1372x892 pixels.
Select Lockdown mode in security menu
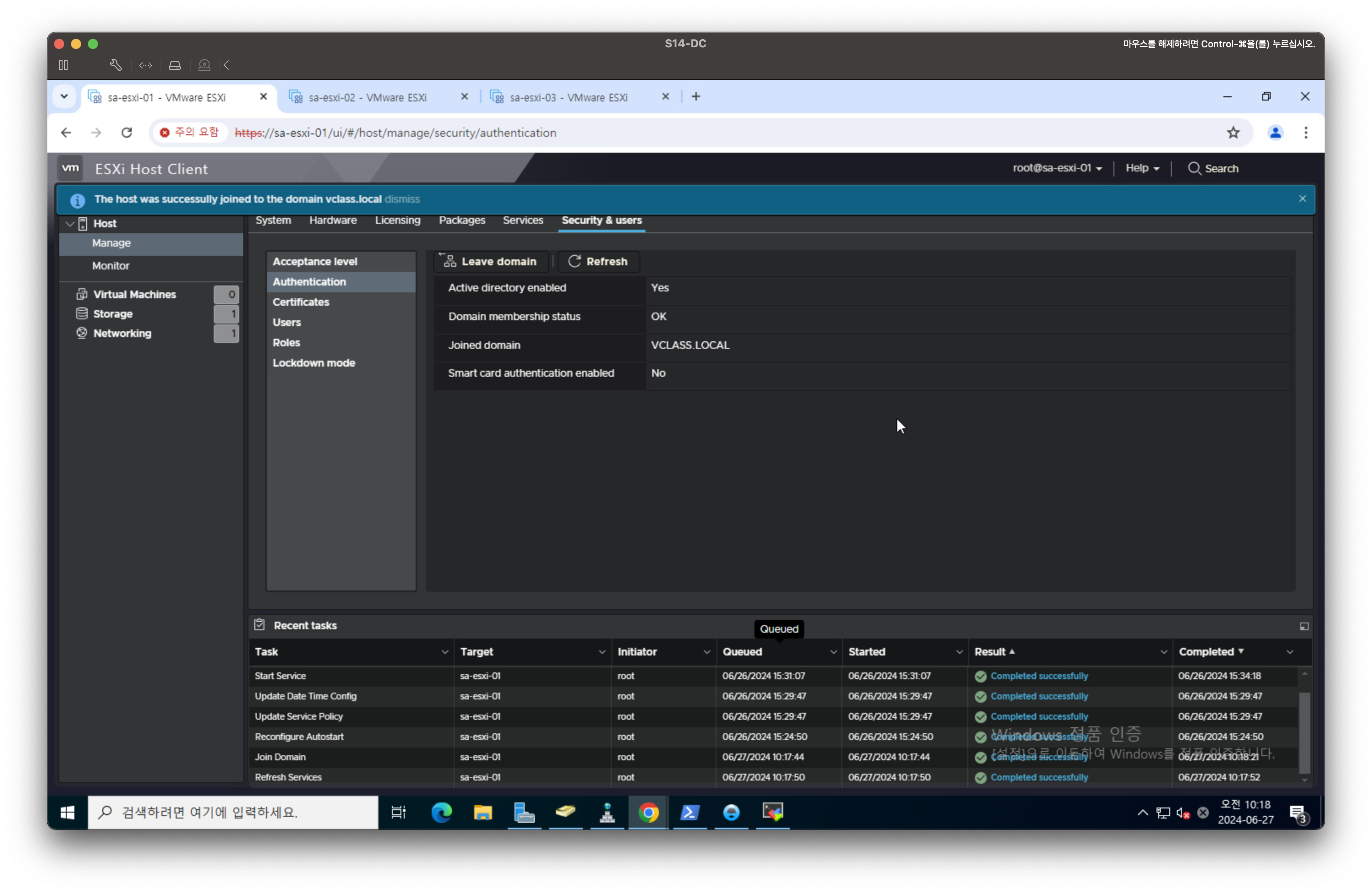click(313, 363)
